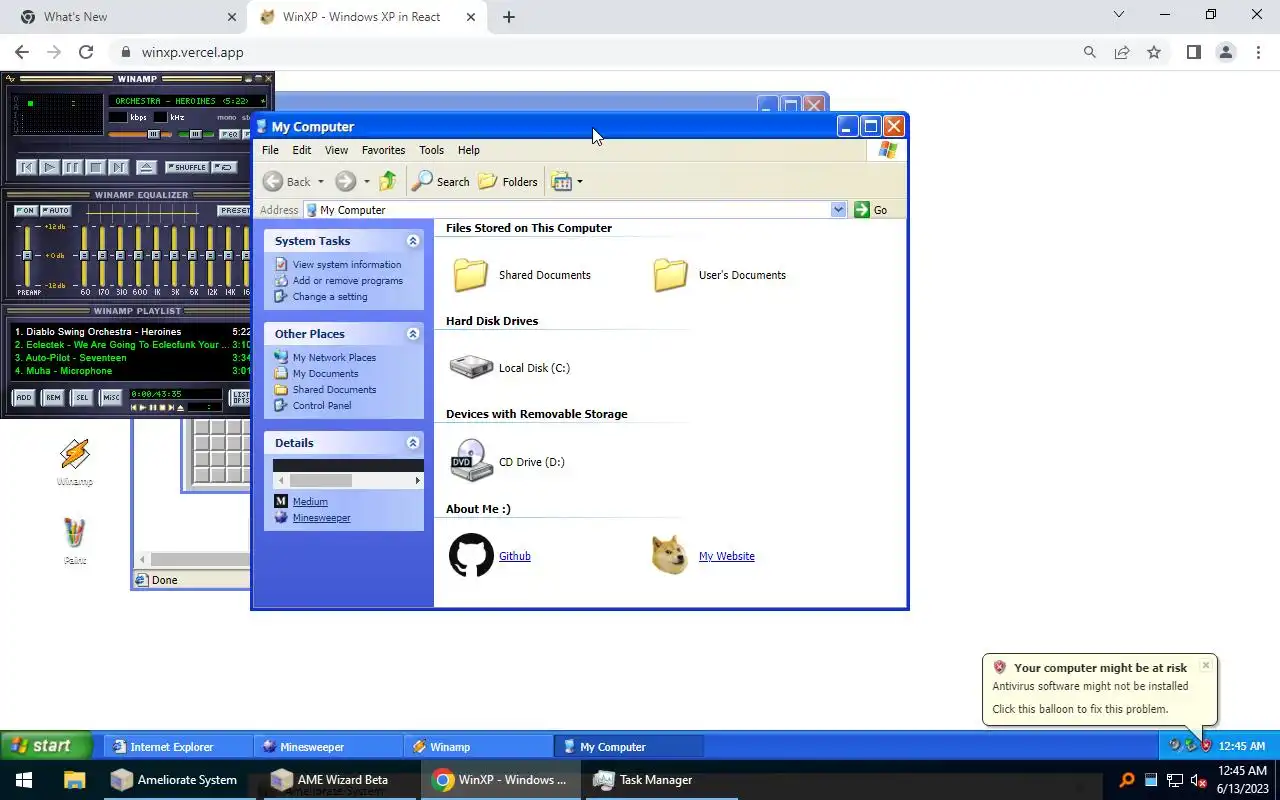Click Views toolbar icon
Screen dimensions: 1280x800
[562, 181]
